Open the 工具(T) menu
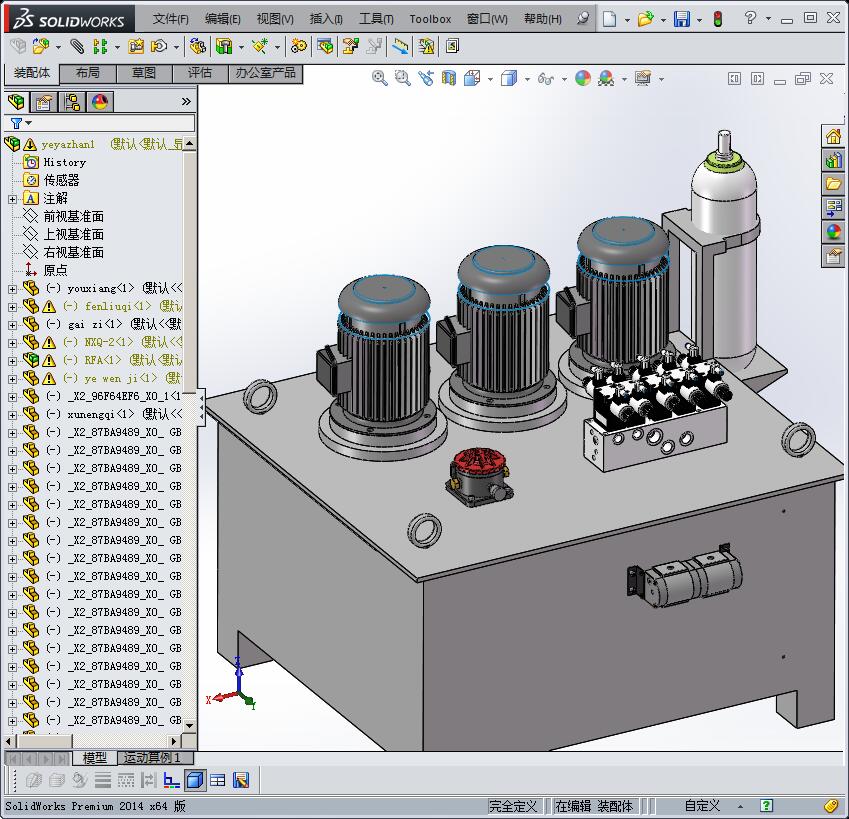The width and height of the screenshot is (849, 819). point(376,19)
